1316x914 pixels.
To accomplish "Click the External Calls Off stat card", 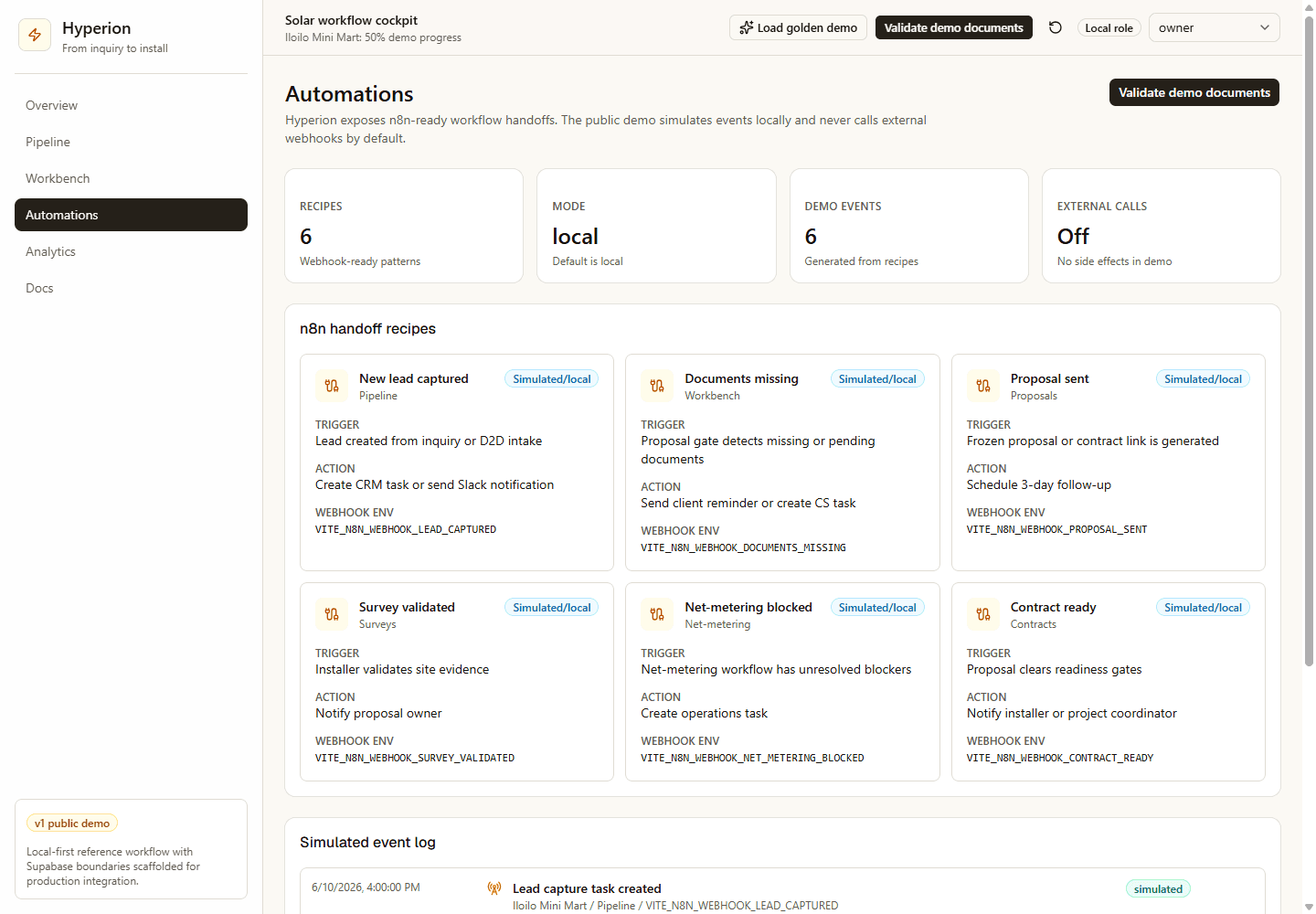I will [x=1162, y=226].
